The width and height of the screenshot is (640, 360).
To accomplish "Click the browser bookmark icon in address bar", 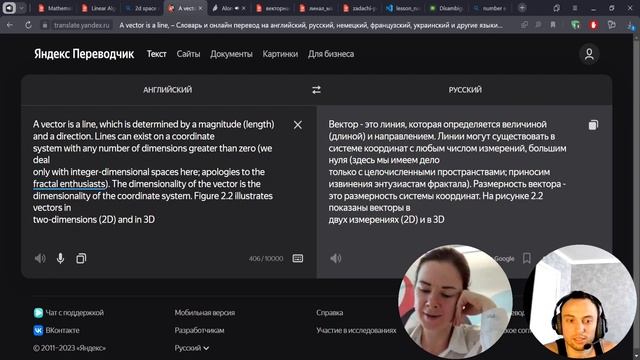I will 553,25.
